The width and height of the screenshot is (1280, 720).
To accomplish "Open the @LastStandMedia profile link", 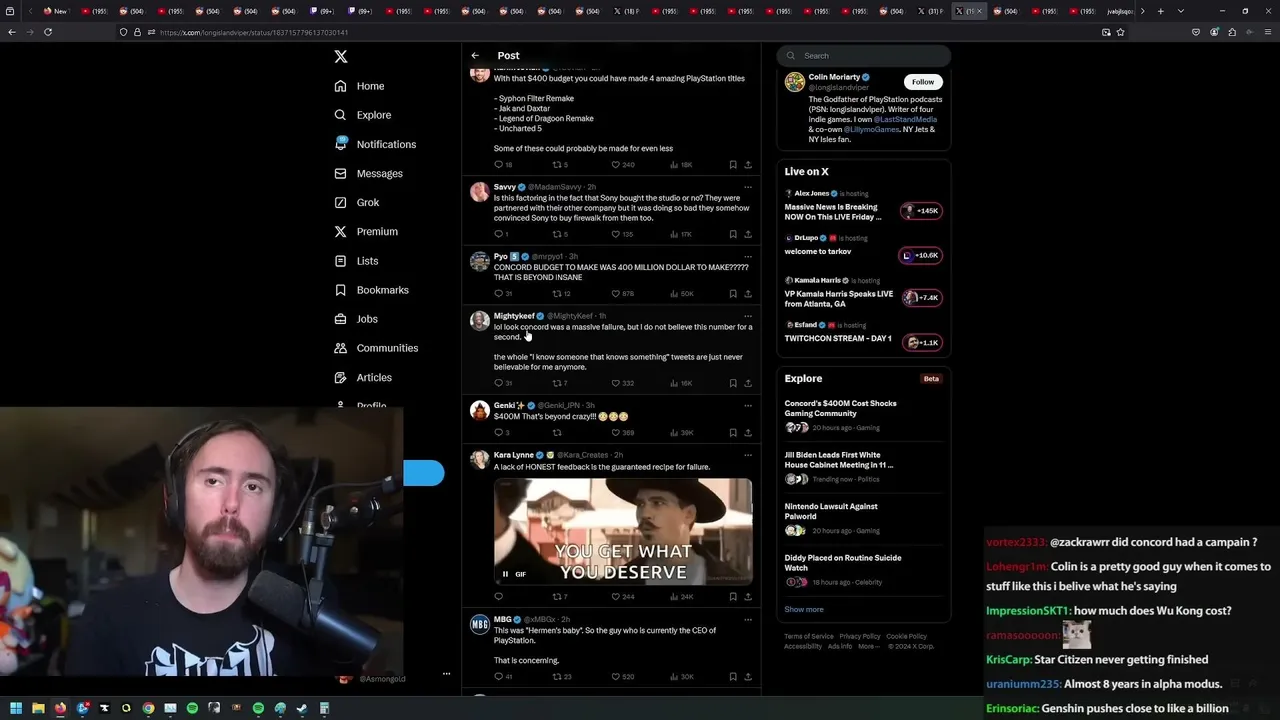I will click(x=908, y=119).
